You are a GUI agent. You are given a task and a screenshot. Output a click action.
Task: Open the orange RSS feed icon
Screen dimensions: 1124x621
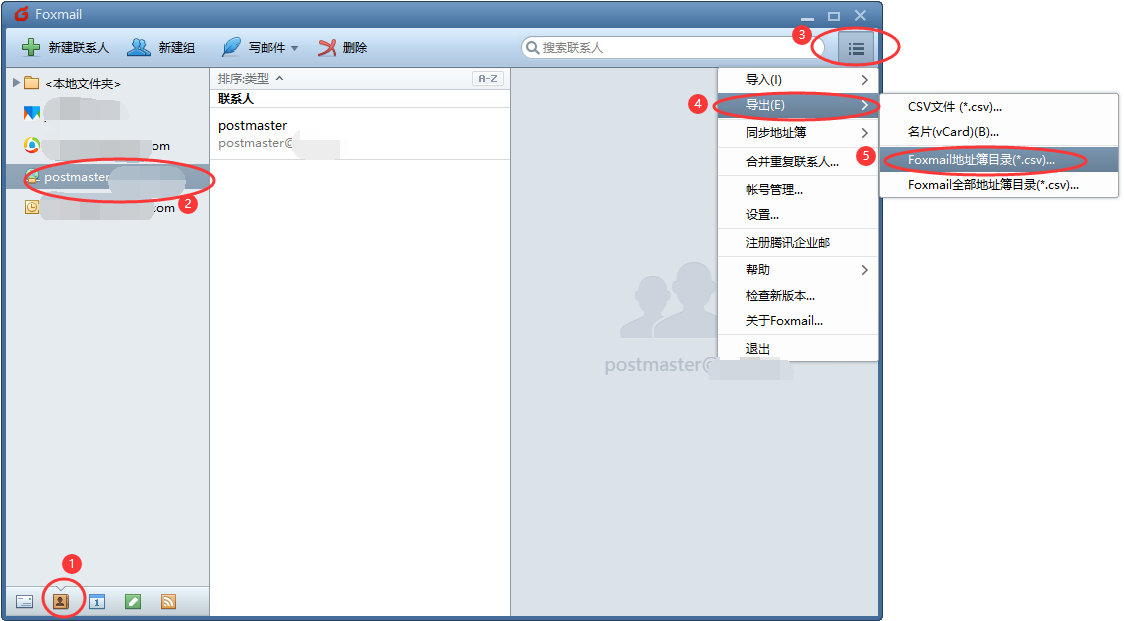click(x=168, y=601)
